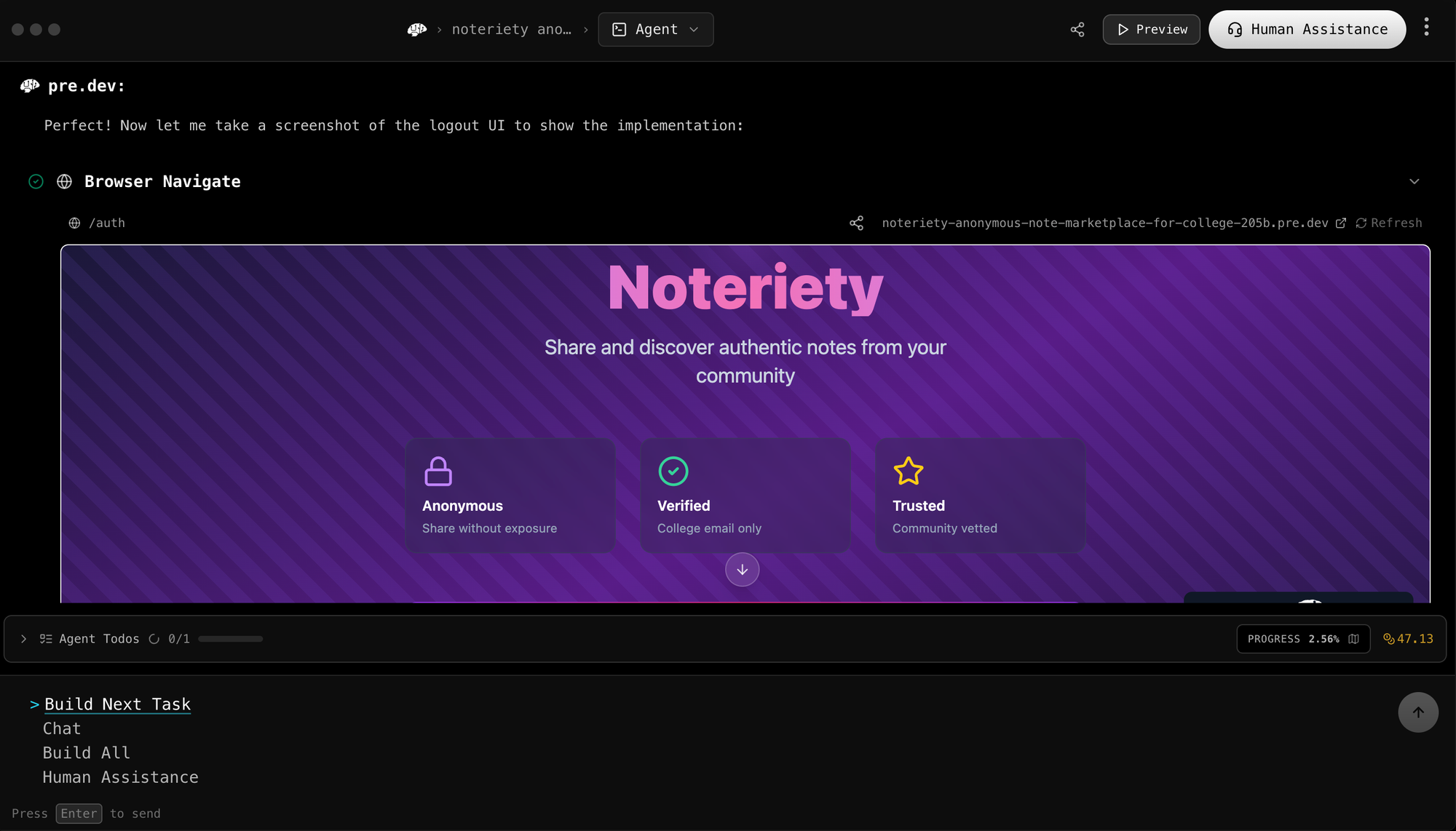The image size is (1456, 831).
Task: Click the Human Assistance button
Action: [x=1307, y=30]
